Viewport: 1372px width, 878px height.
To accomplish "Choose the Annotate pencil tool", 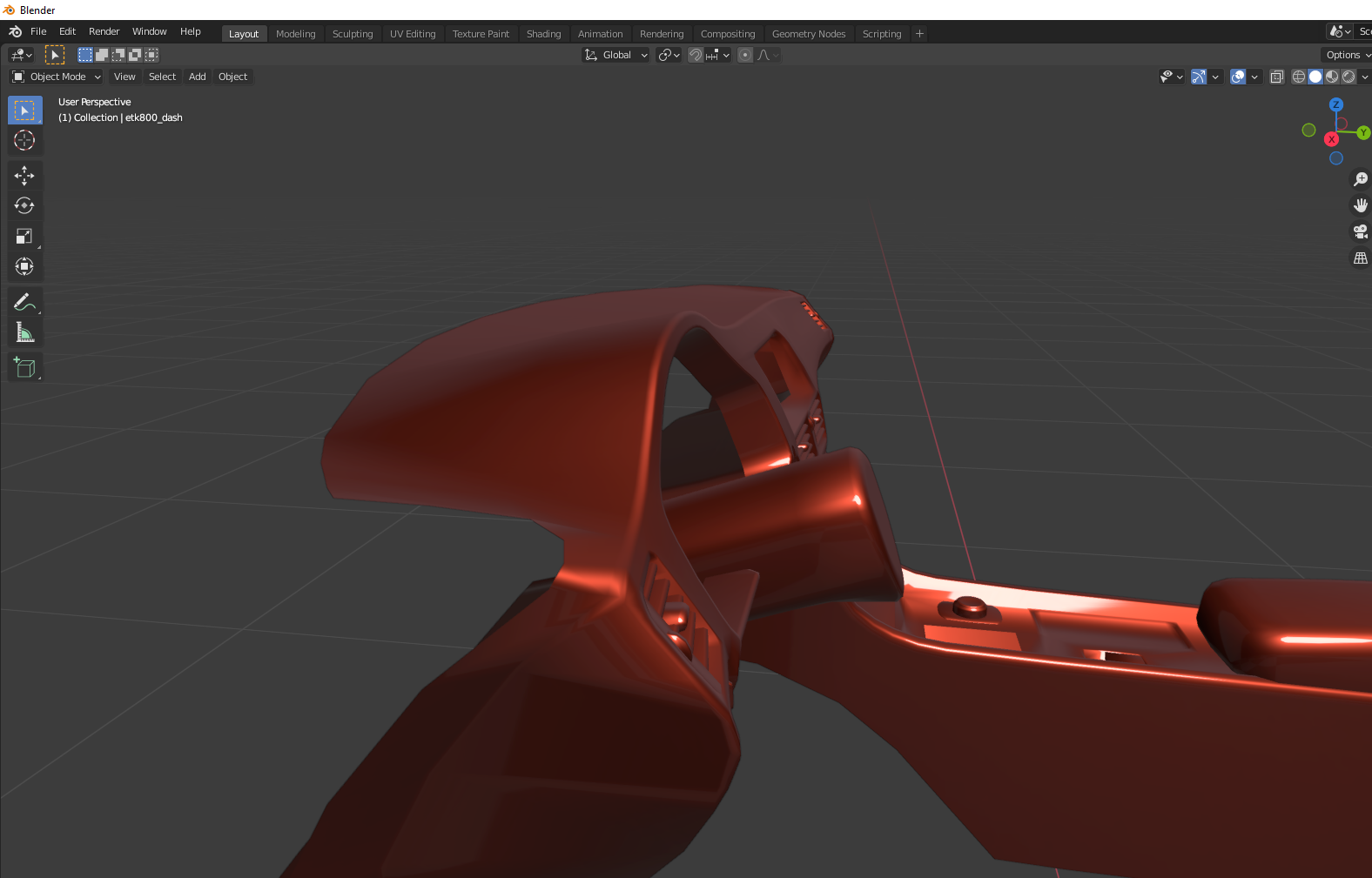I will click(25, 302).
